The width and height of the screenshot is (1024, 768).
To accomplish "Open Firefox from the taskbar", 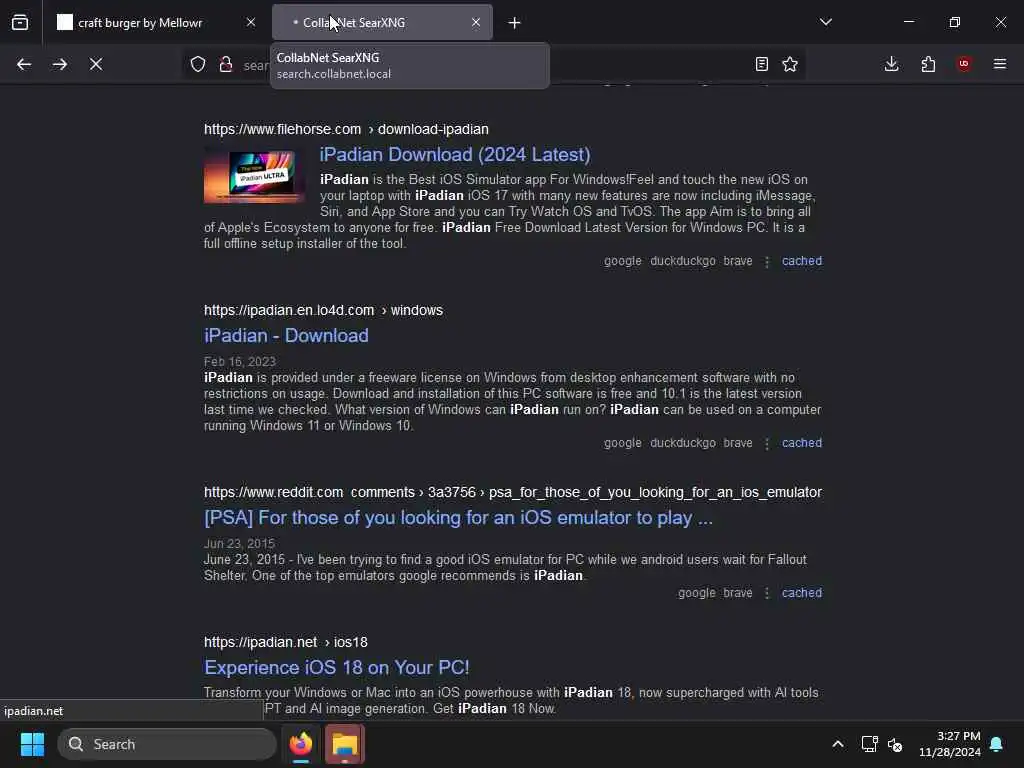I will [301, 744].
